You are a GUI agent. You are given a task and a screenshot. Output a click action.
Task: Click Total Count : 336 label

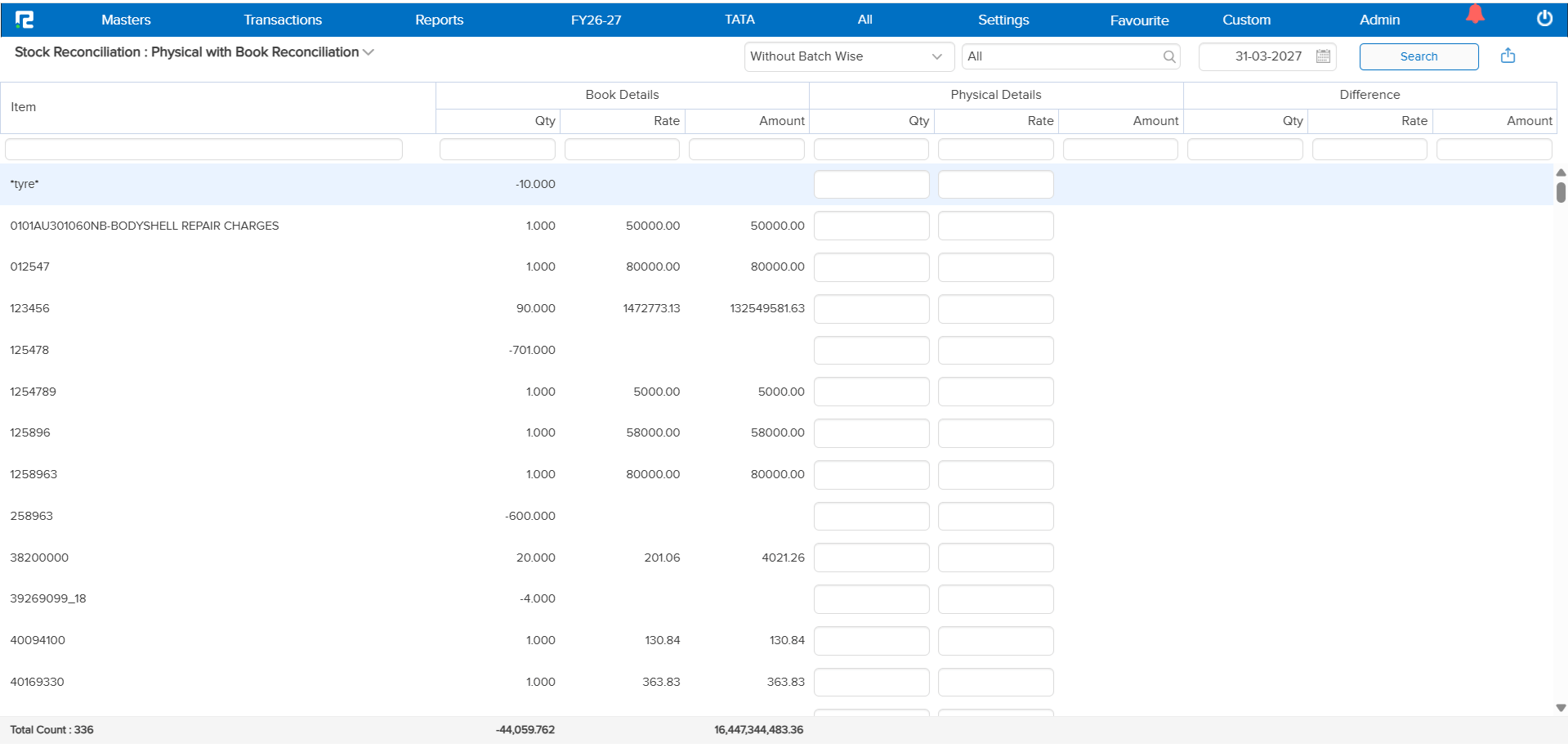point(51,730)
